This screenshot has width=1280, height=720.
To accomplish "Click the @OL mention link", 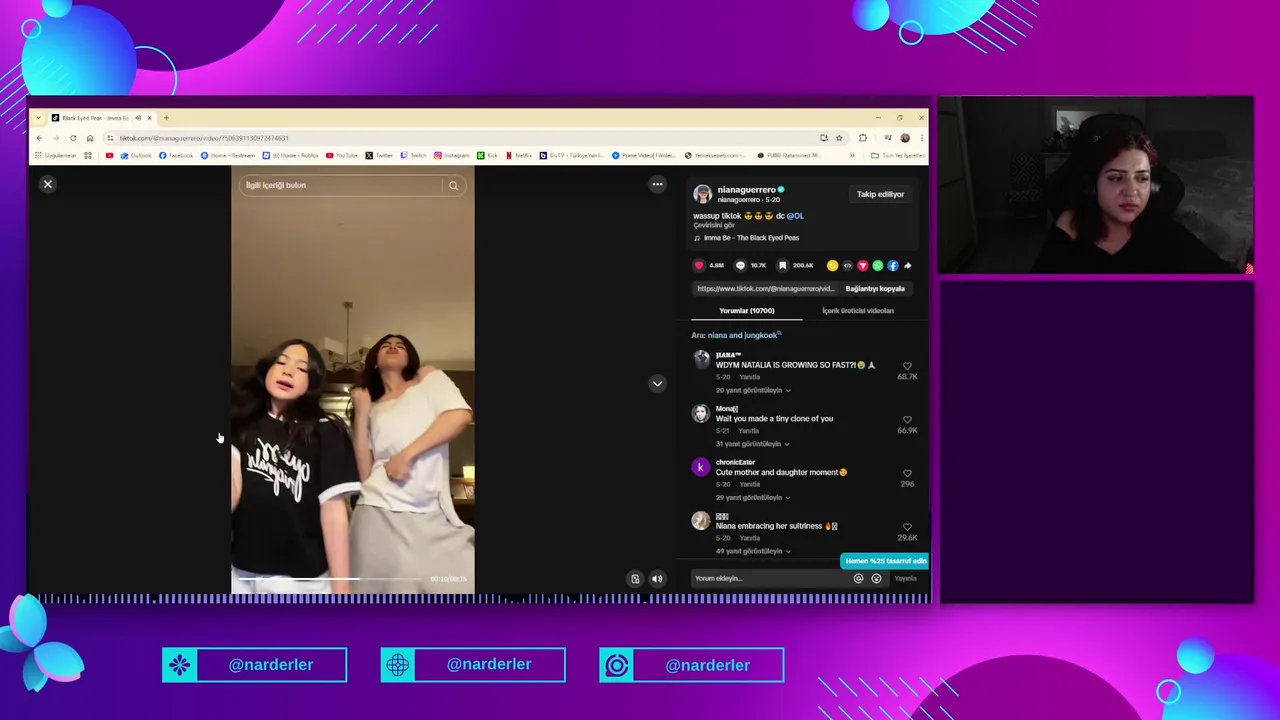I will [795, 216].
